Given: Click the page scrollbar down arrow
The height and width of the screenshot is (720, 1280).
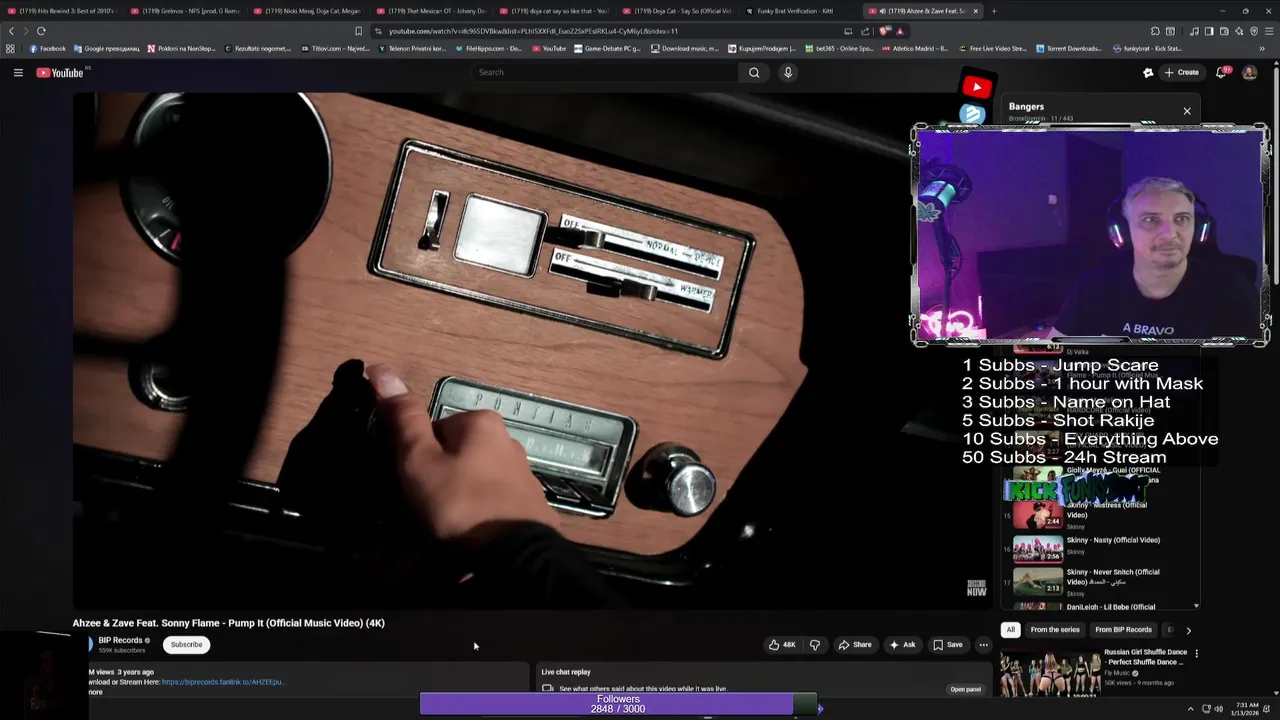Looking at the screenshot, I should 1275,693.
